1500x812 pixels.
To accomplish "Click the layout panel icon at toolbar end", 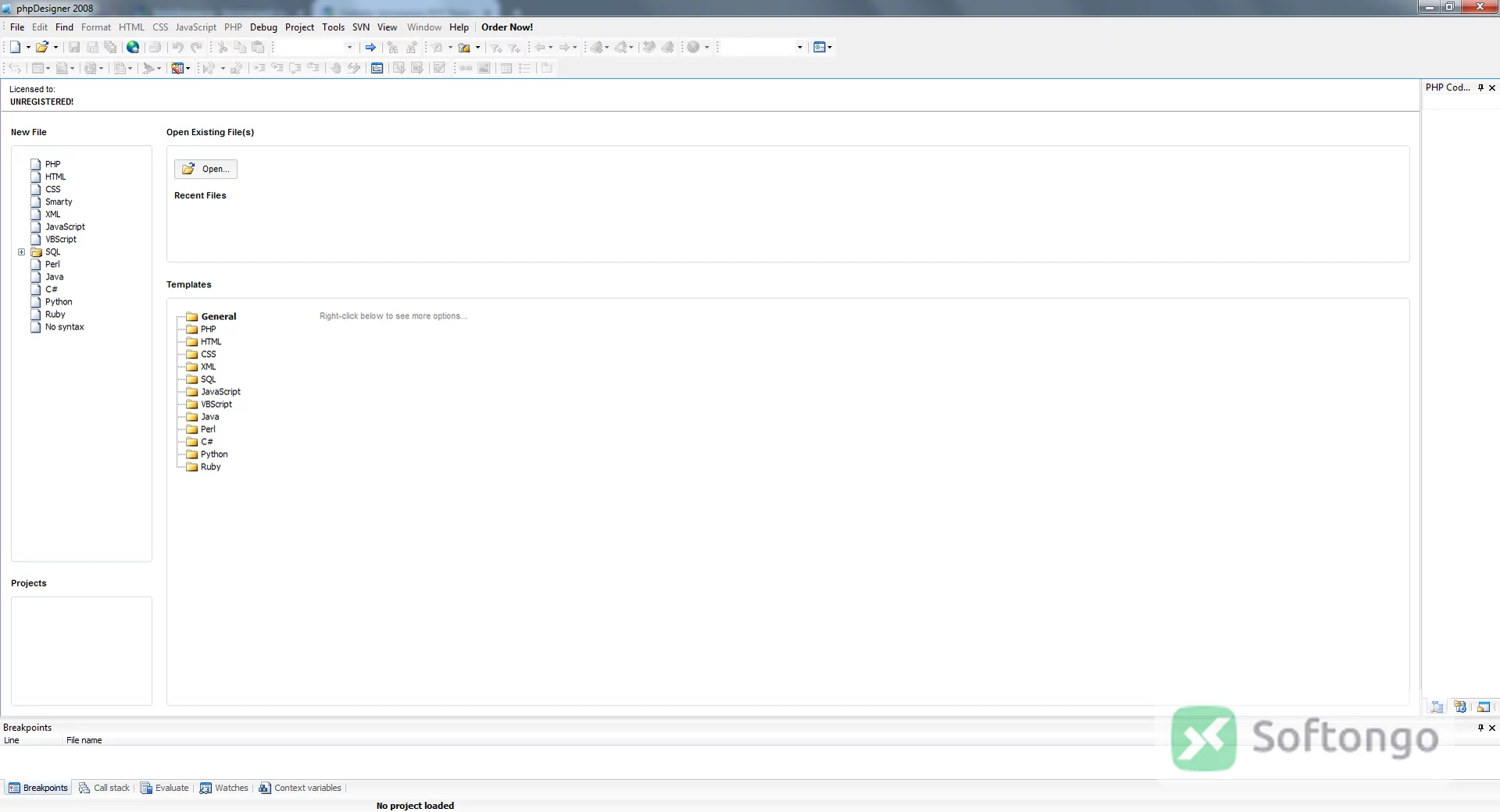I will pyautogui.click(x=819, y=48).
